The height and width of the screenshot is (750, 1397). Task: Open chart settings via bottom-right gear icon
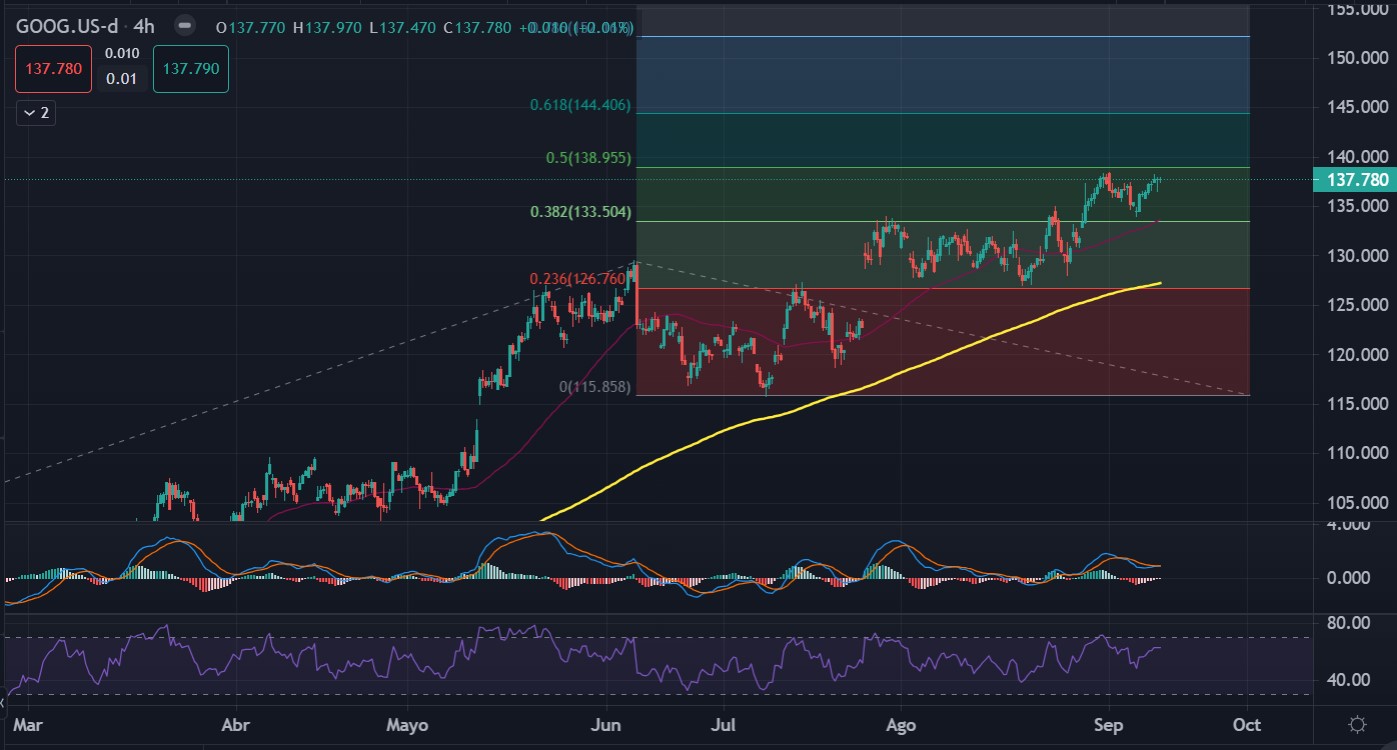click(x=1357, y=724)
